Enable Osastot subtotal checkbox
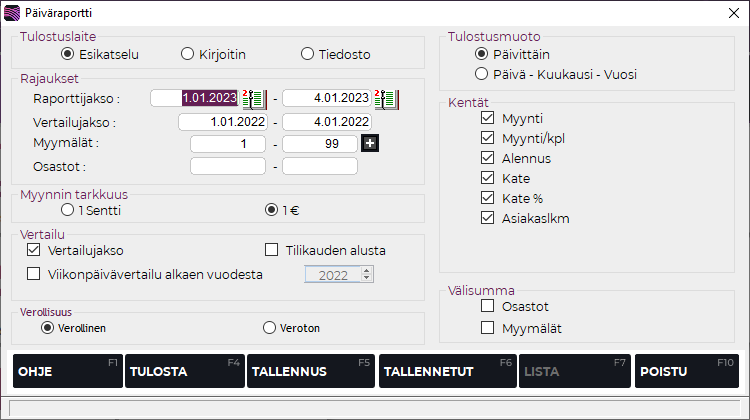The width and height of the screenshot is (750, 420). click(488, 306)
